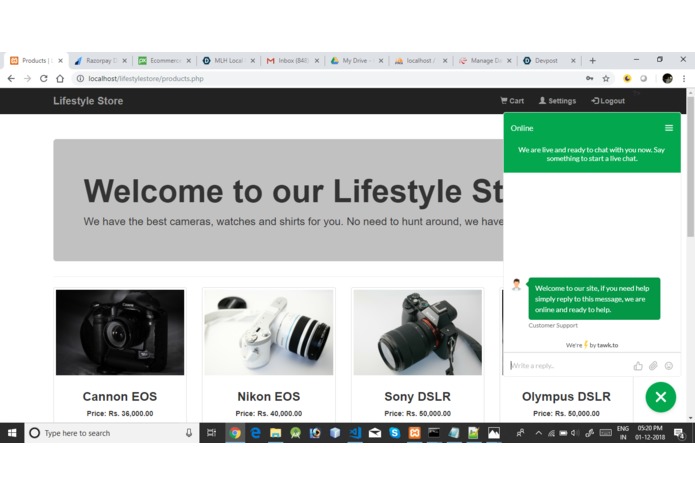695x494 pixels.
Task: Close the Products tab
Action: pos(61,61)
